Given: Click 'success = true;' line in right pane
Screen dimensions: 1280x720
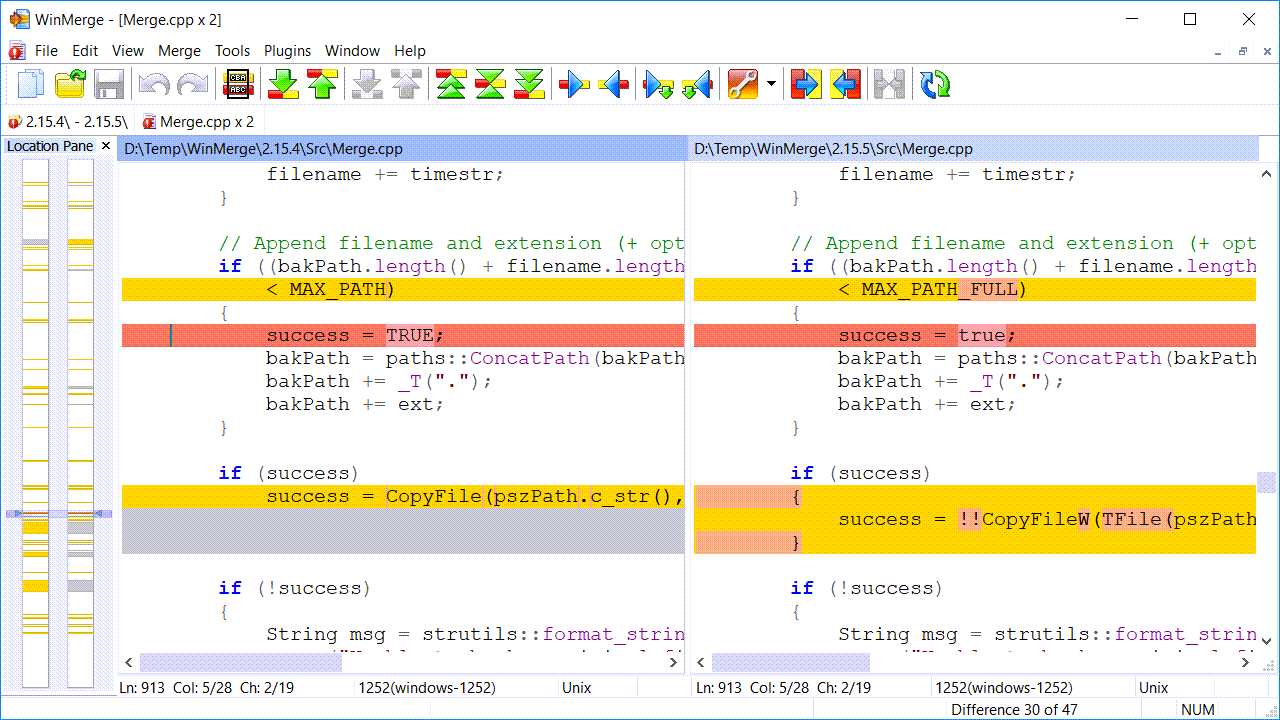Looking at the screenshot, I should click(x=975, y=335).
